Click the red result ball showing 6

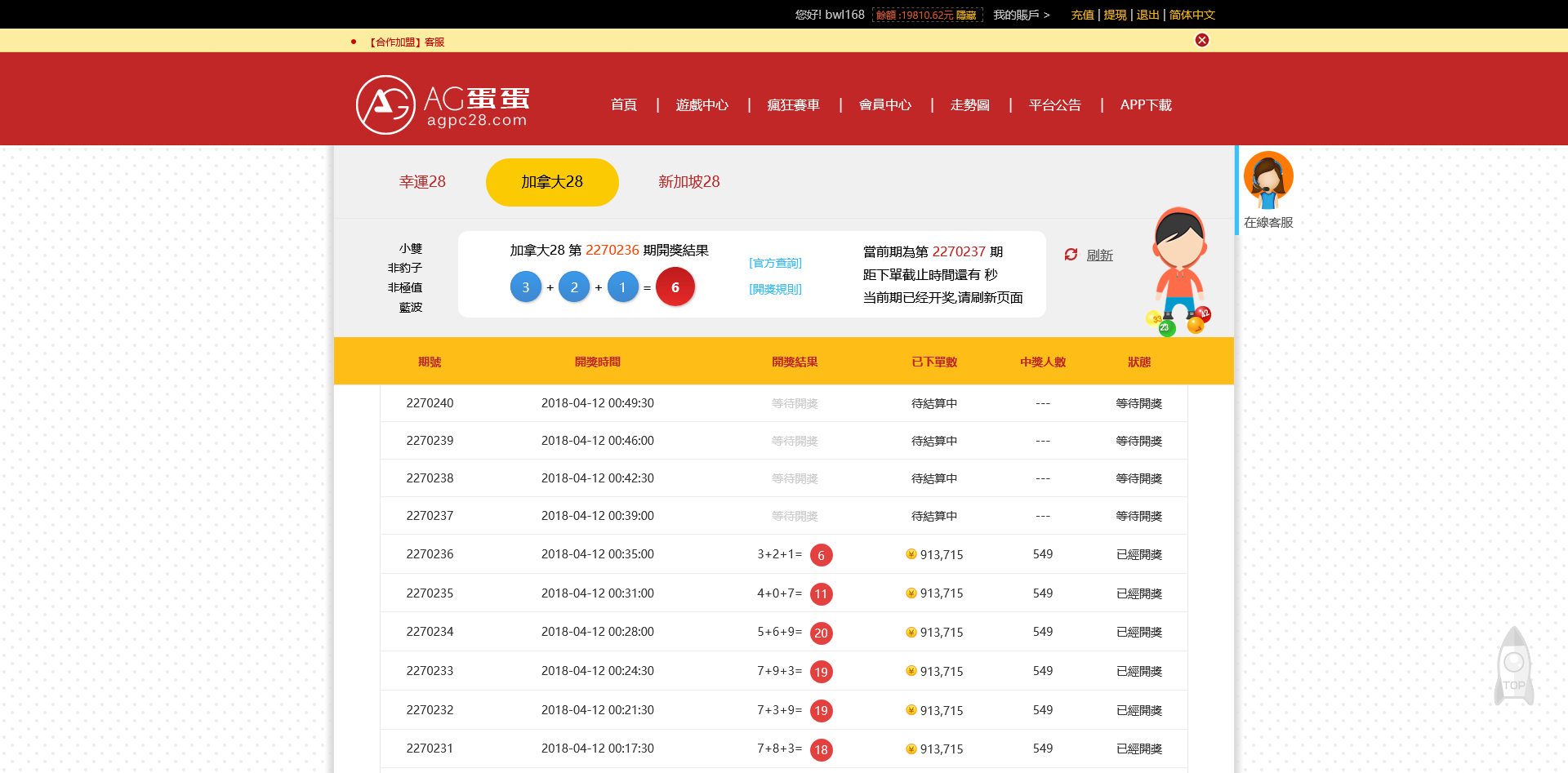(x=675, y=287)
